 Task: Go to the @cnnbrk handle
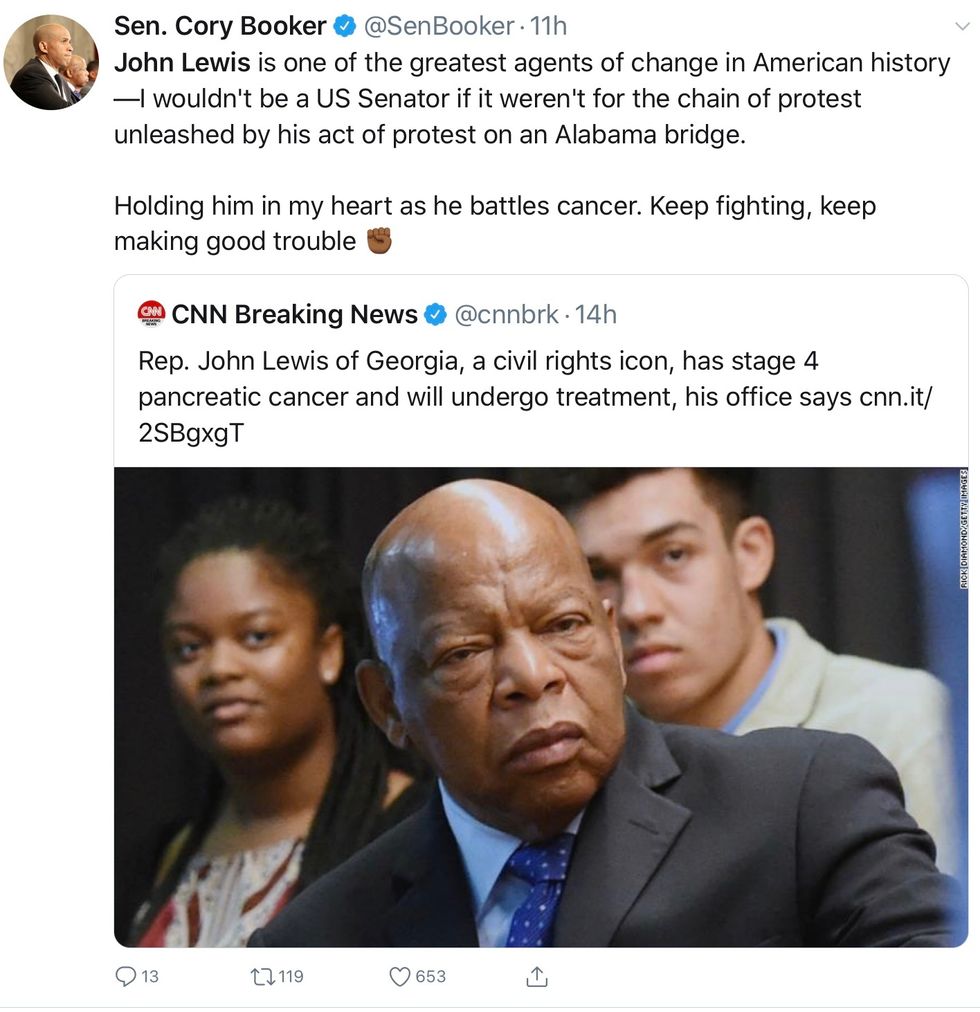click(505, 315)
